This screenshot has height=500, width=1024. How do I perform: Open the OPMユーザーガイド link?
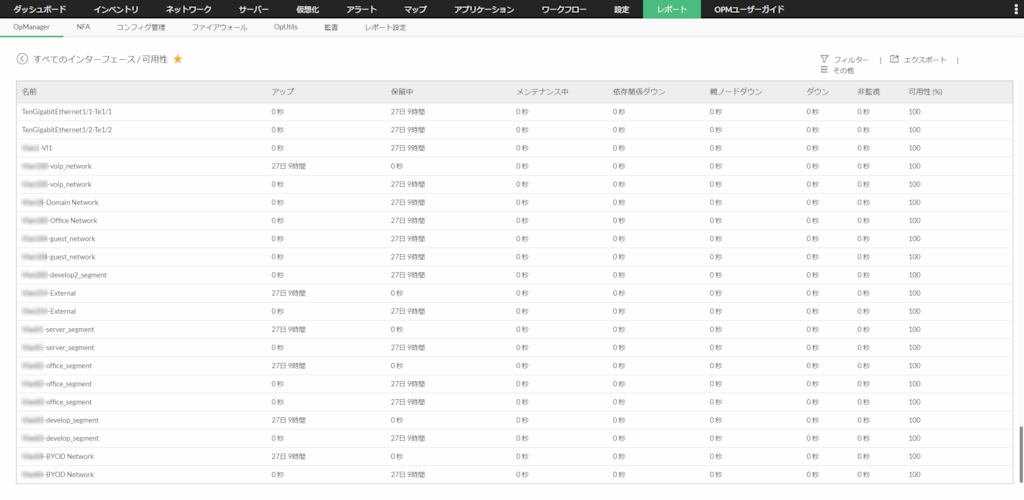tap(749, 9)
